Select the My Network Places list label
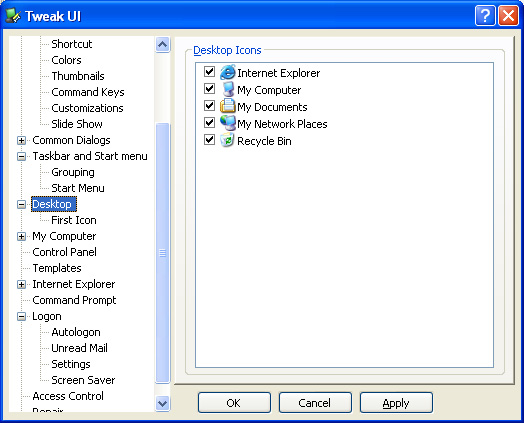 tap(282, 124)
